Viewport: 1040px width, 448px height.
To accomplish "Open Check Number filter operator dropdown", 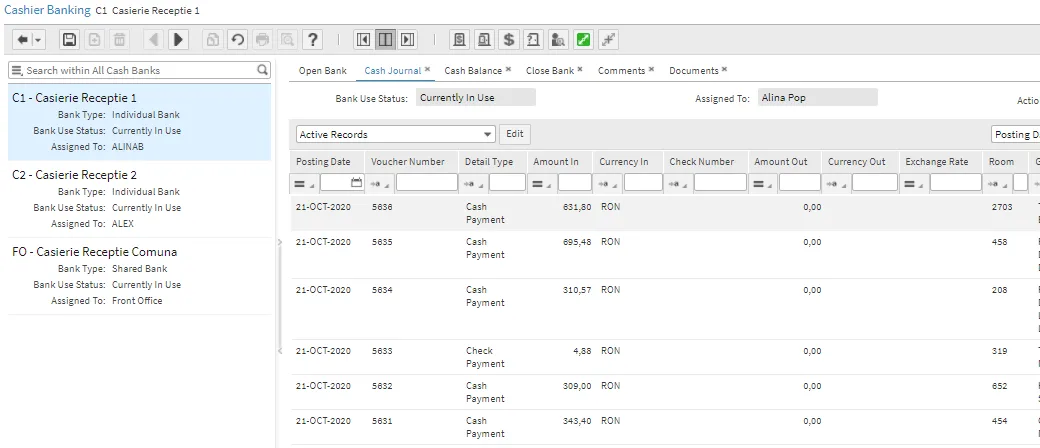I will tap(680, 183).
